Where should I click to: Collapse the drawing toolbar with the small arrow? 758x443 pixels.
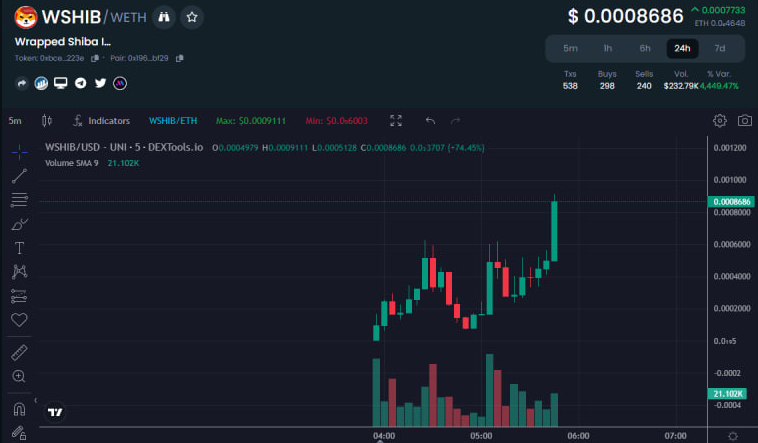tap(35, 400)
